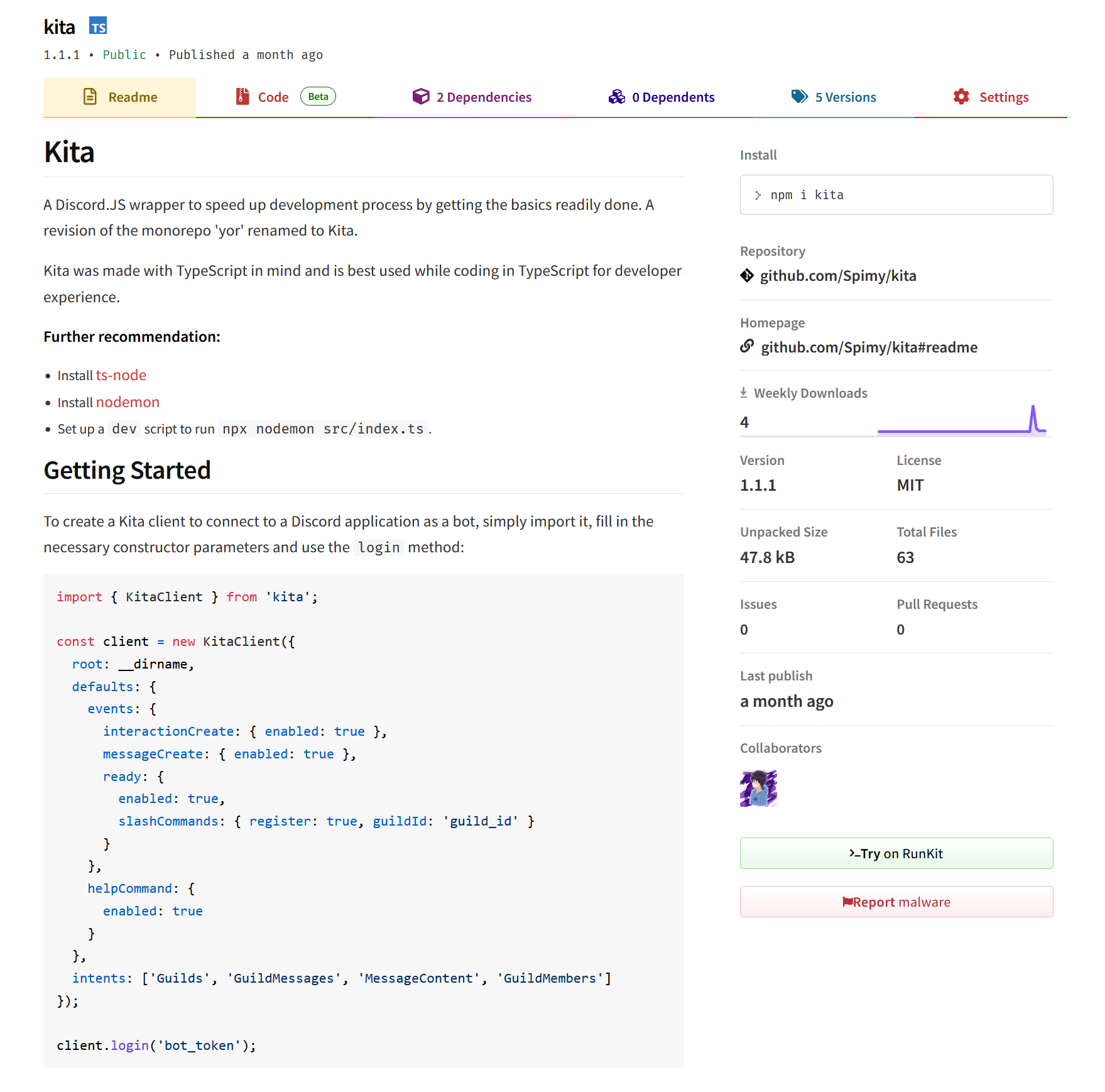Open the Settings tab

[x=991, y=97]
